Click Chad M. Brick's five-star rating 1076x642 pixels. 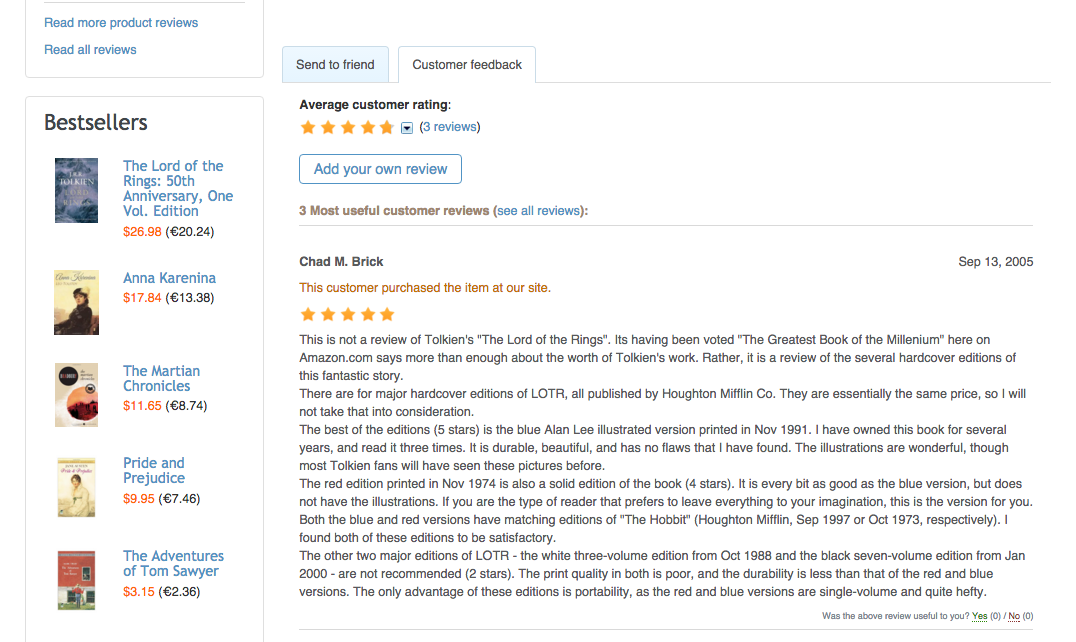tap(347, 315)
